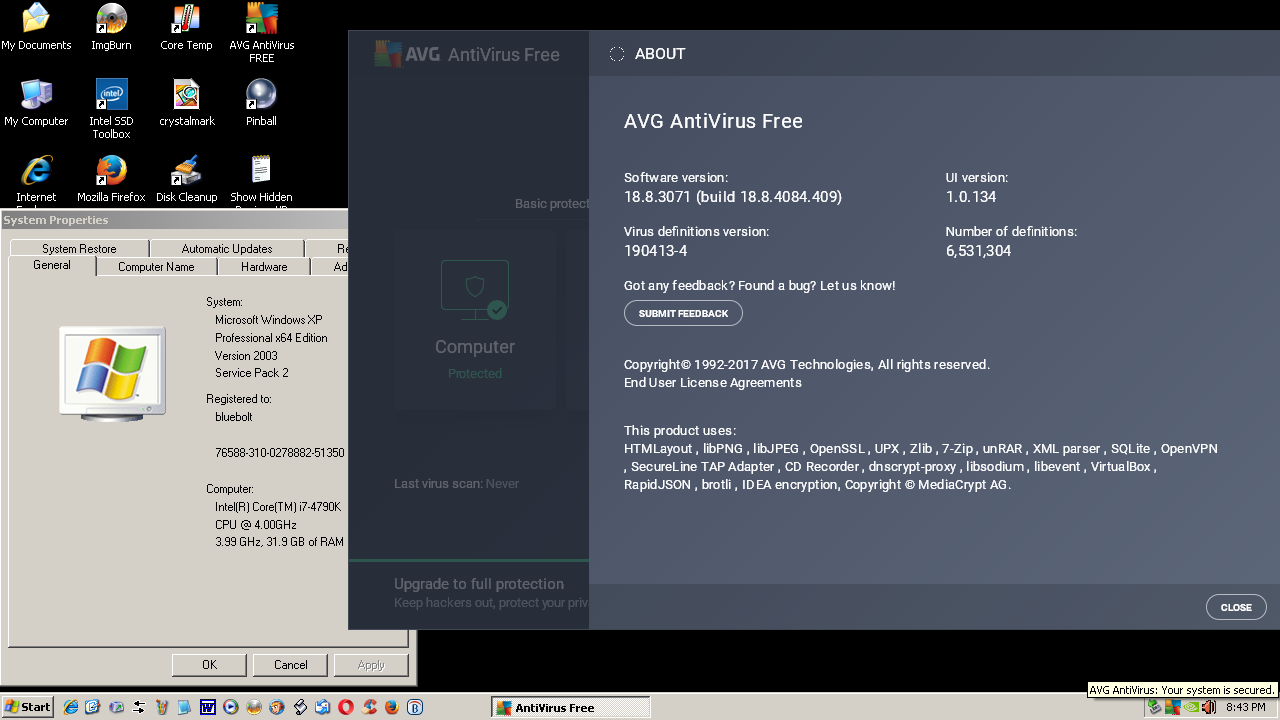Open the Hardware tab
This screenshot has width=1280, height=720.
pyautogui.click(x=264, y=267)
